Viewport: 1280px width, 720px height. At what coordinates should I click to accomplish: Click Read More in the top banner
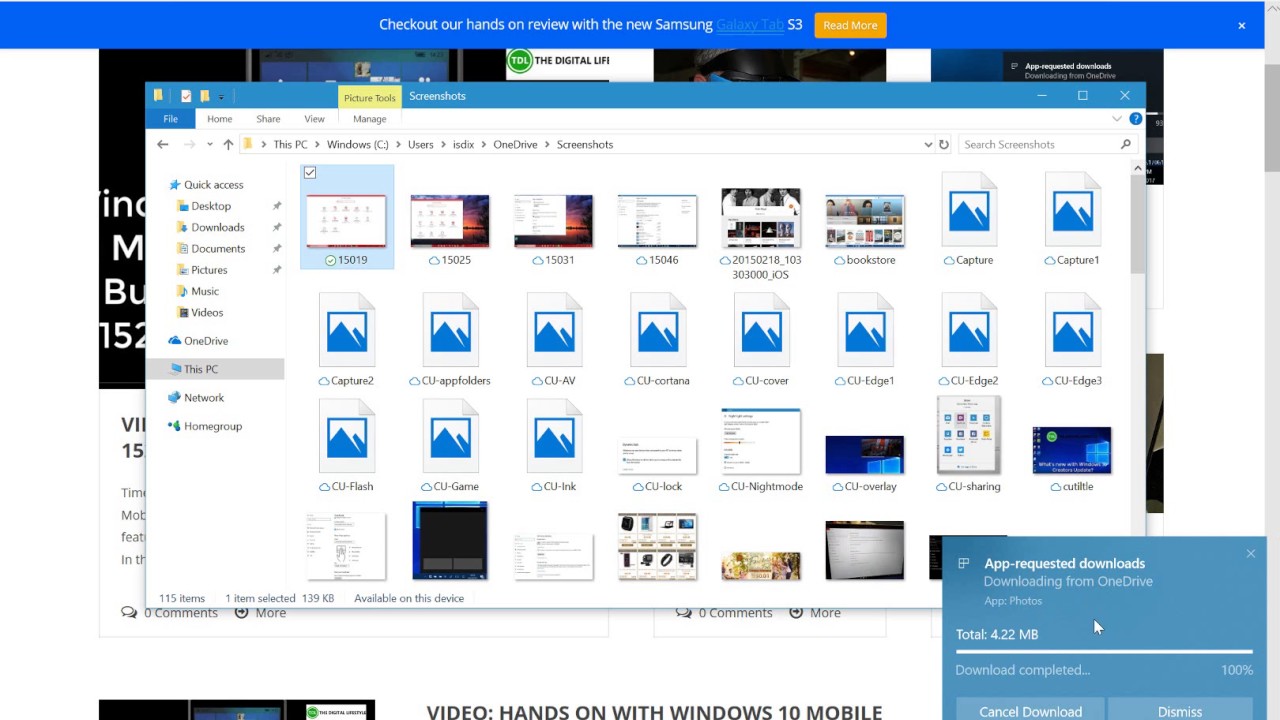tap(850, 25)
